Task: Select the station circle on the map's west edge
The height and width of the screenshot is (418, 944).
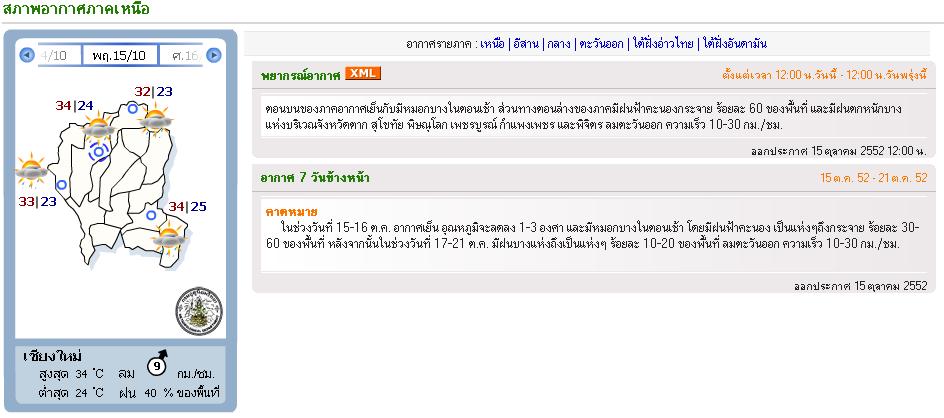Action: [62, 184]
